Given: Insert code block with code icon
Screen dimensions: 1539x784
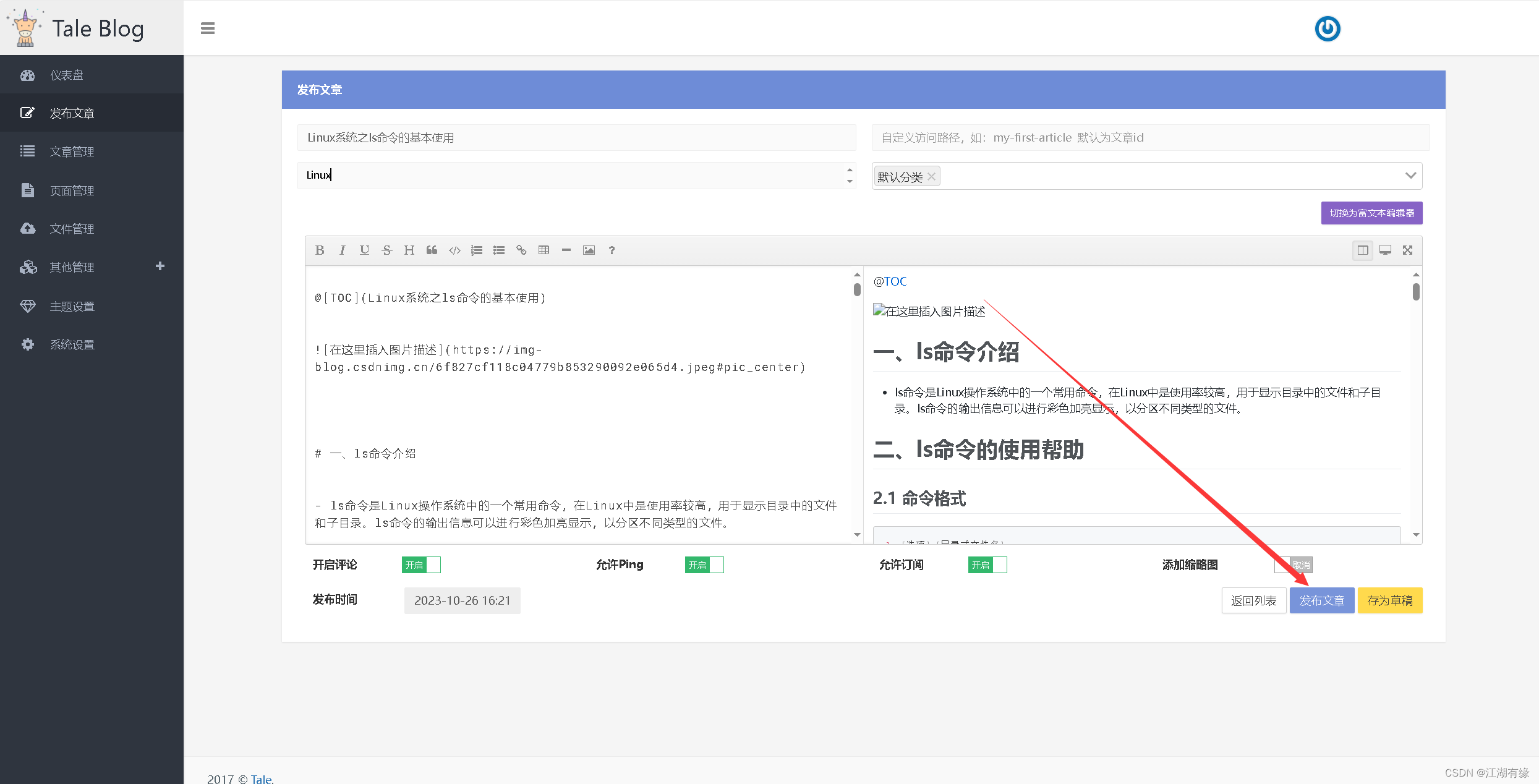Looking at the screenshot, I should coord(454,250).
